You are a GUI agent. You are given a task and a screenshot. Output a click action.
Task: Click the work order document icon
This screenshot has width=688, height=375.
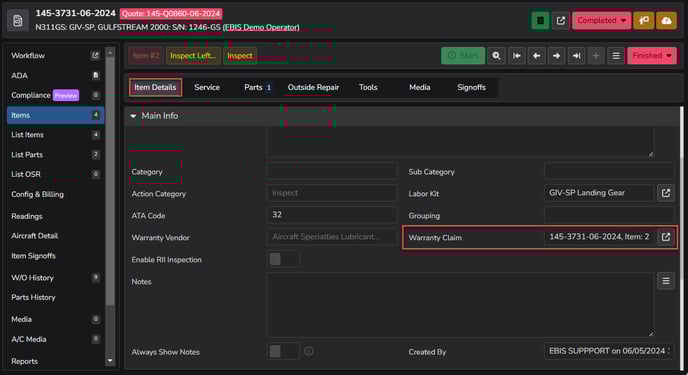[18, 21]
